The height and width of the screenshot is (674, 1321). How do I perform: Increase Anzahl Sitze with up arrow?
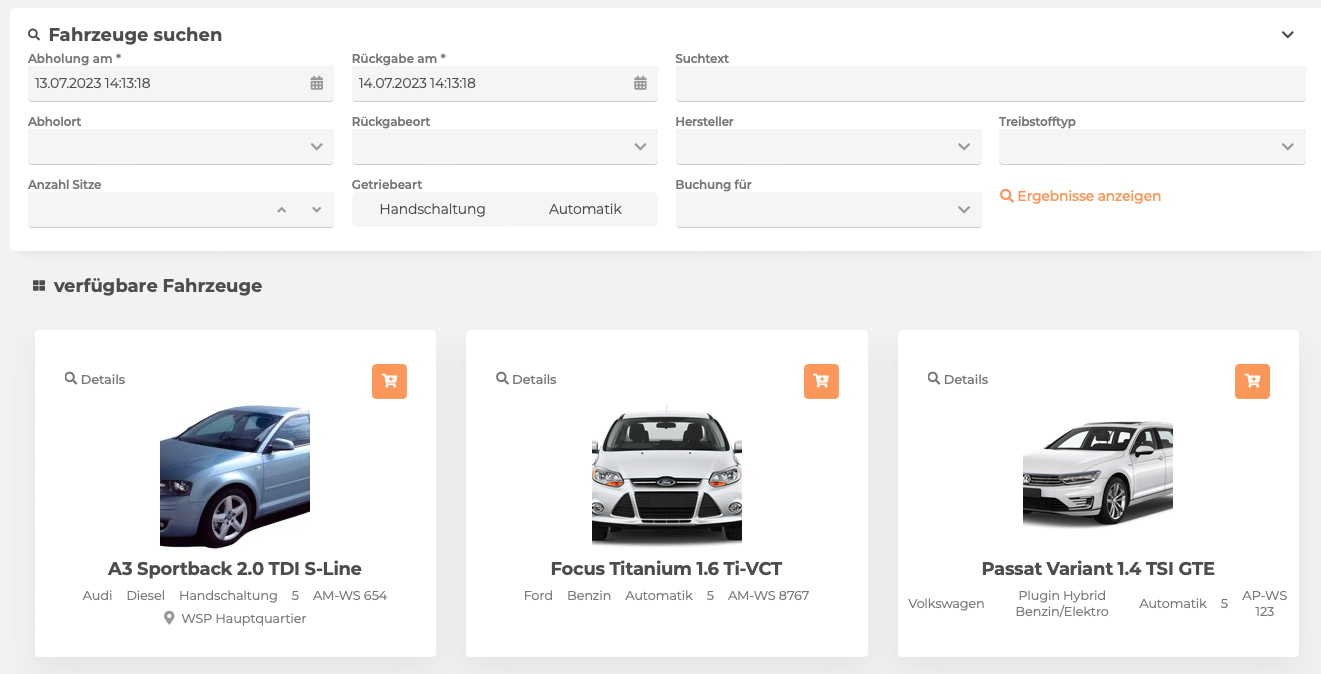tap(282, 210)
